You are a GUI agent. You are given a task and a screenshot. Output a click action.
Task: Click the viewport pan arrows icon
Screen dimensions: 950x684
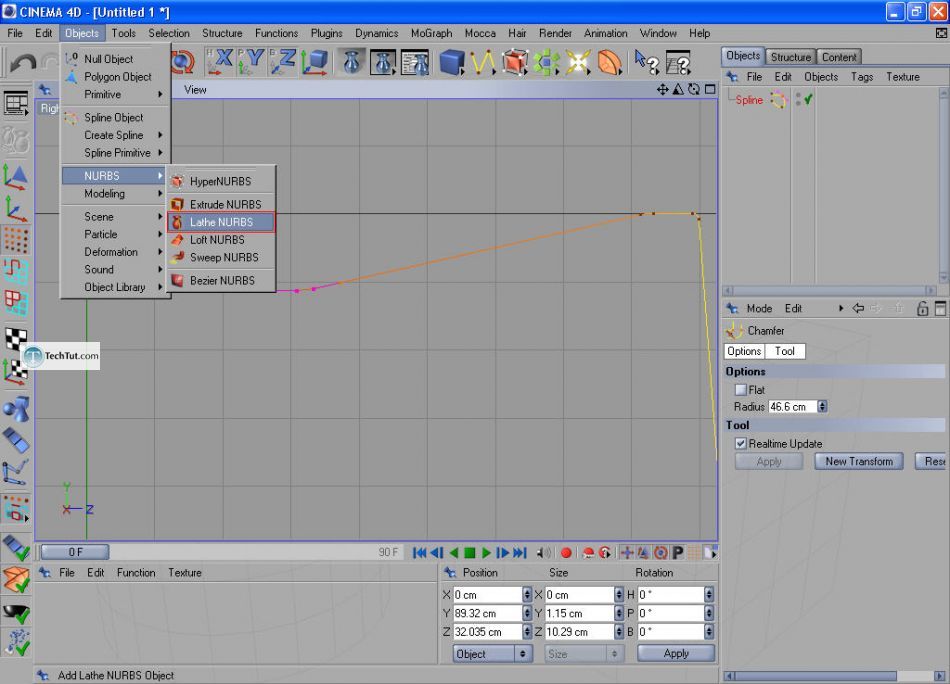coord(662,90)
